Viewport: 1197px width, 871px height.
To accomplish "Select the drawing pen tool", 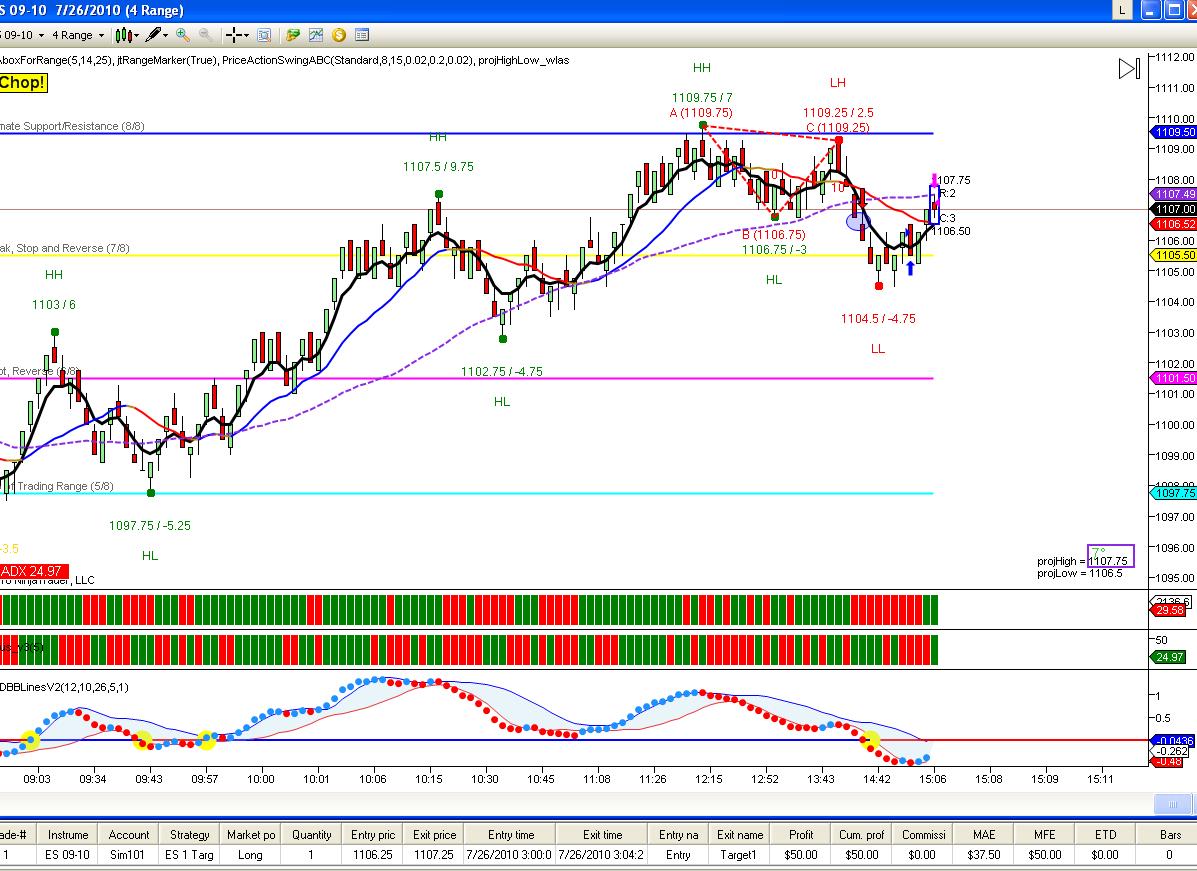I will [x=153, y=35].
